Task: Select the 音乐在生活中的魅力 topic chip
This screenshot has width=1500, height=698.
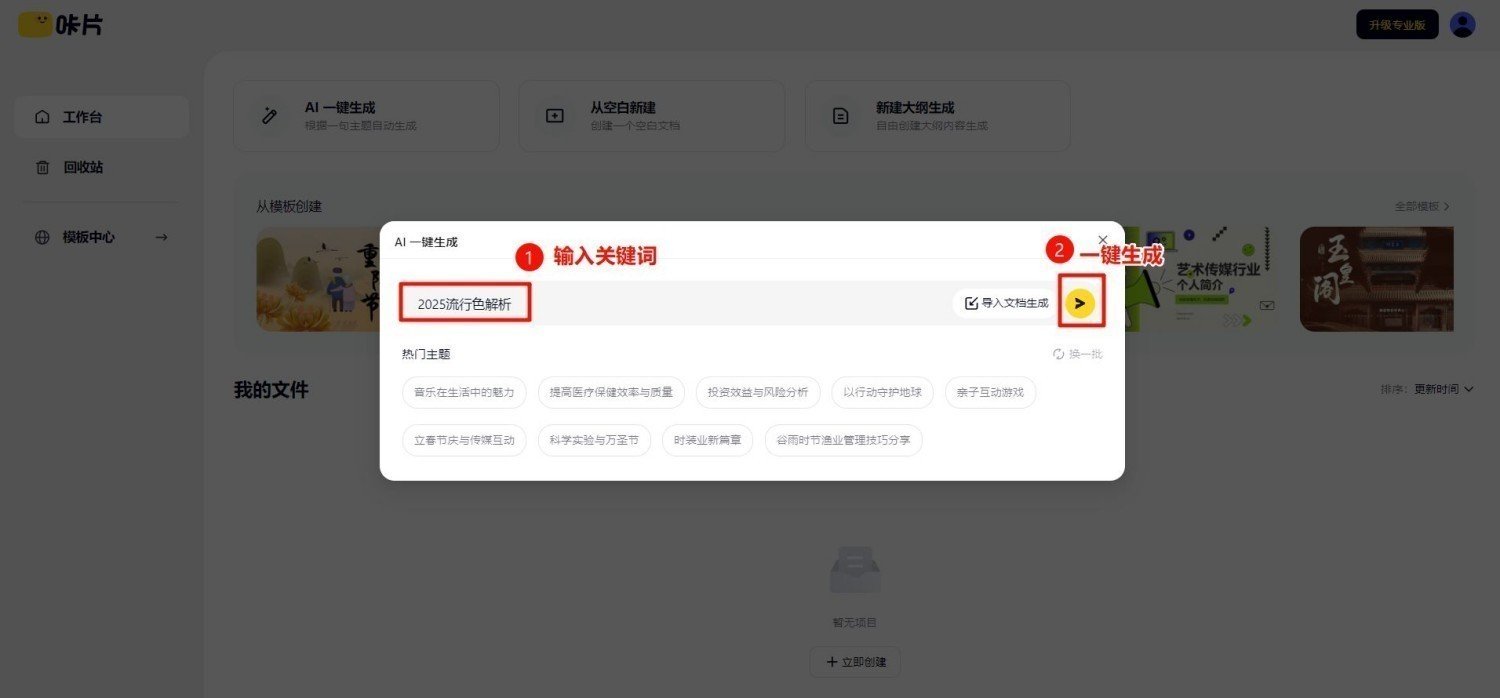Action: (464, 392)
